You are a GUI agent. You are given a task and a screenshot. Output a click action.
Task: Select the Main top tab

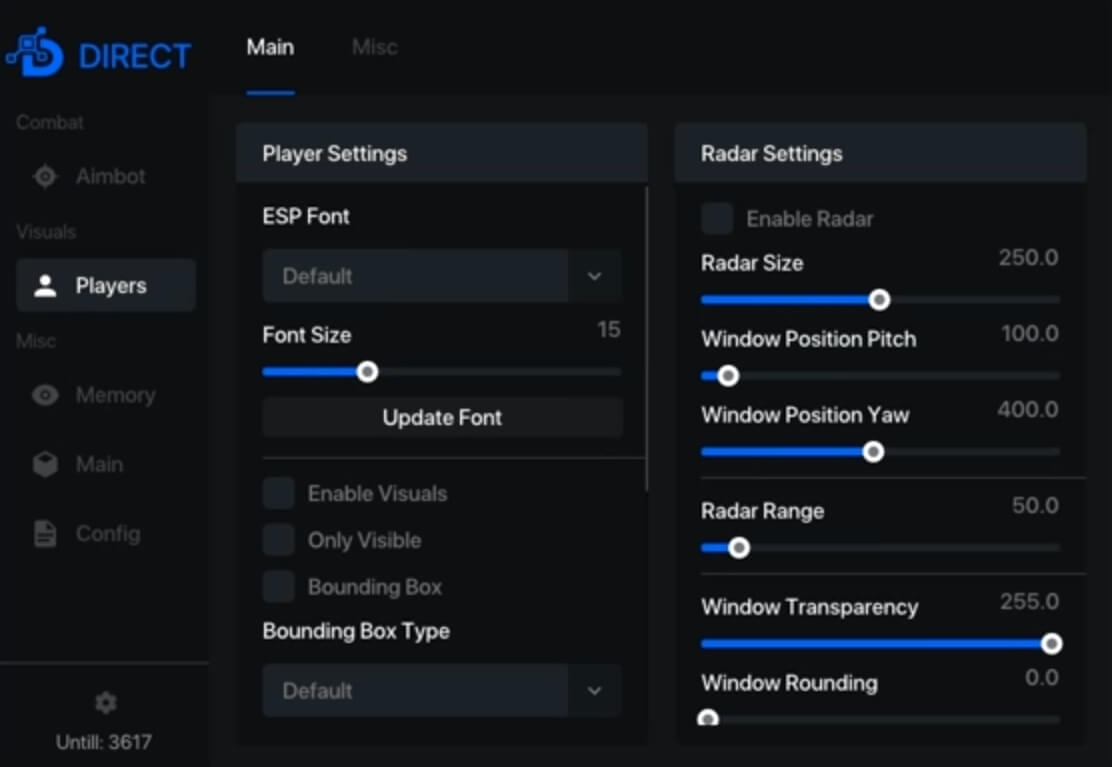point(270,47)
